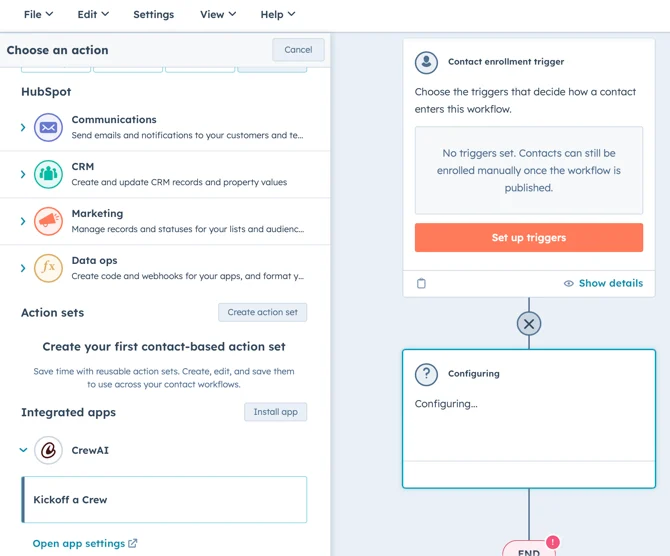Click the contact enrollment trigger person icon

click(x=426, y=62)
